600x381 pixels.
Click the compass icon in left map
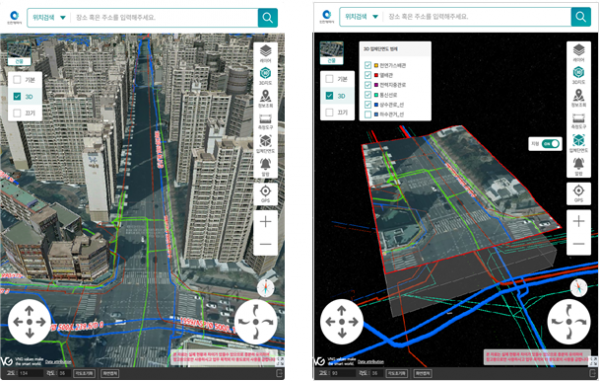coord(266,288)
